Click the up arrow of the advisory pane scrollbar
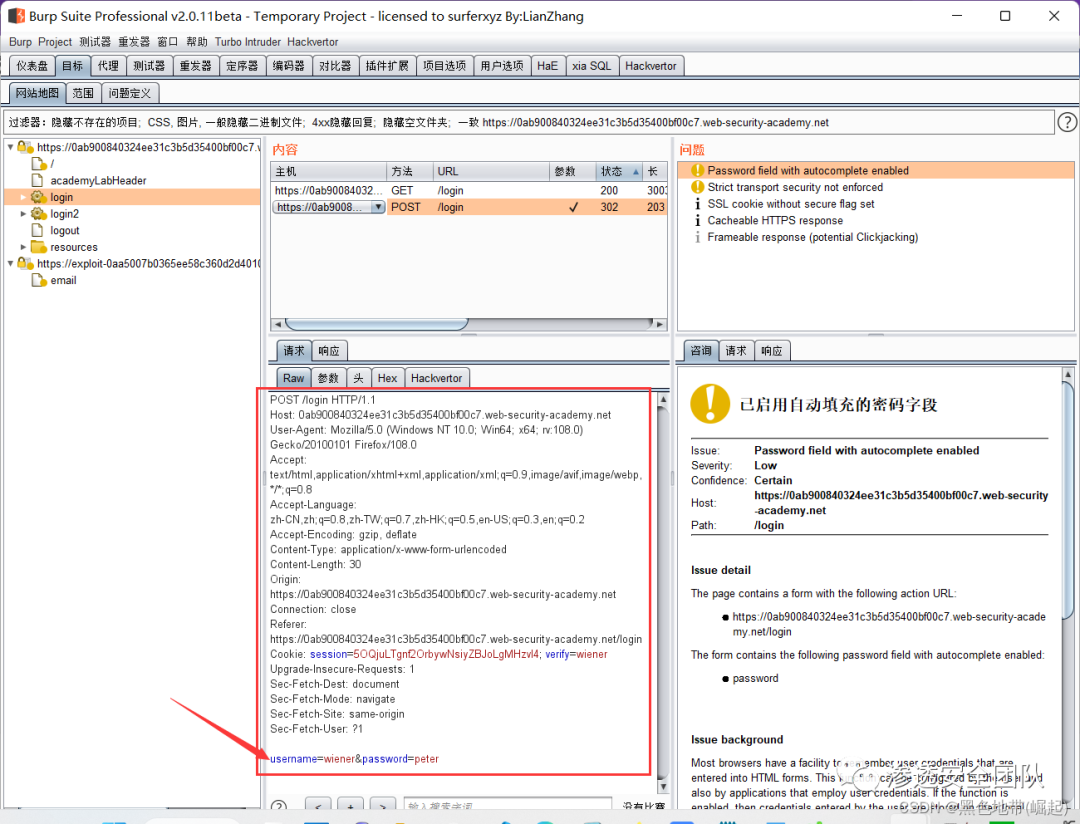This screenshot has height=824, width=1080. (x=1068, y=374)
